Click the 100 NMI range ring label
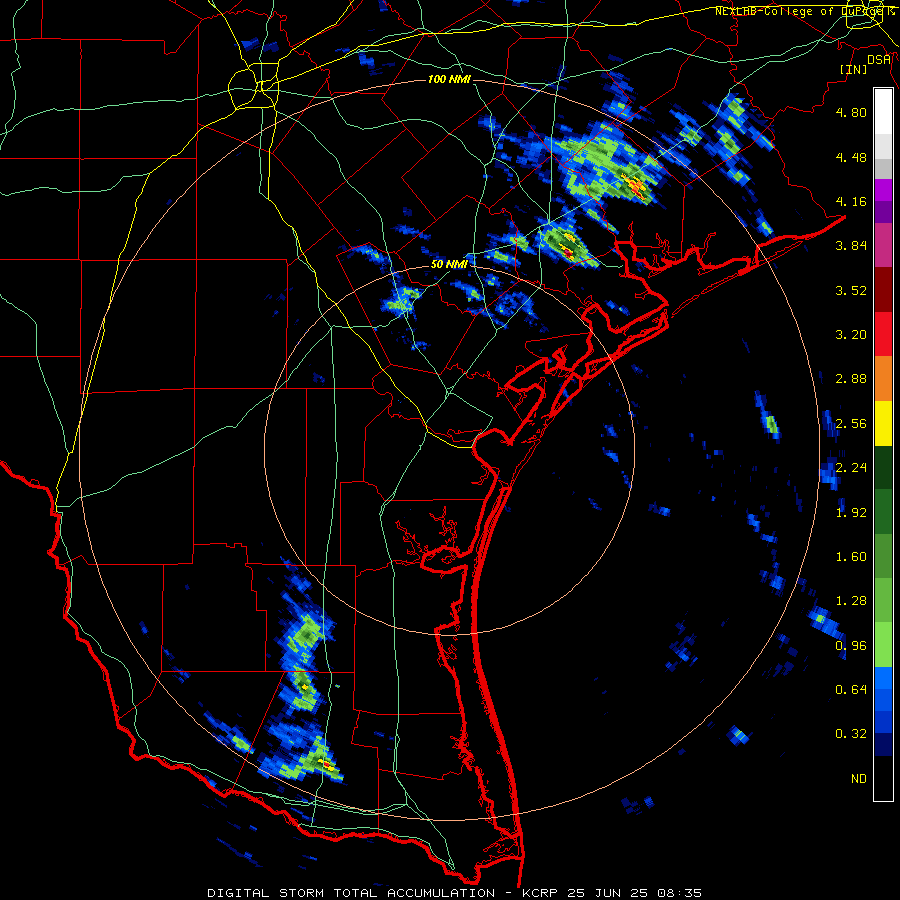Screen dimensions: 900x900 449,79
